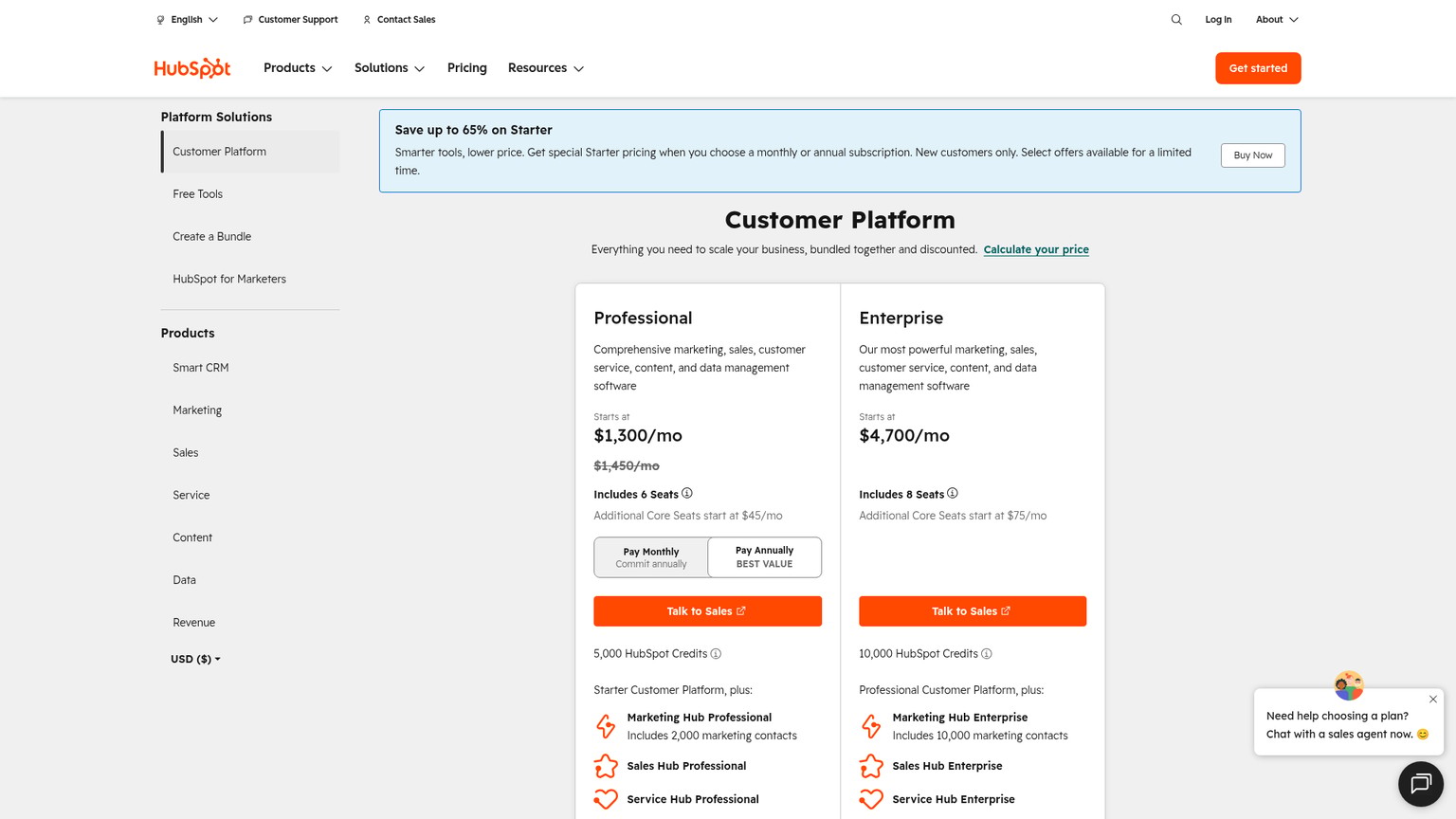The image size is (1456, 819).
Task: Click the $1,300/mo Professional price
Action: (638, 436)
